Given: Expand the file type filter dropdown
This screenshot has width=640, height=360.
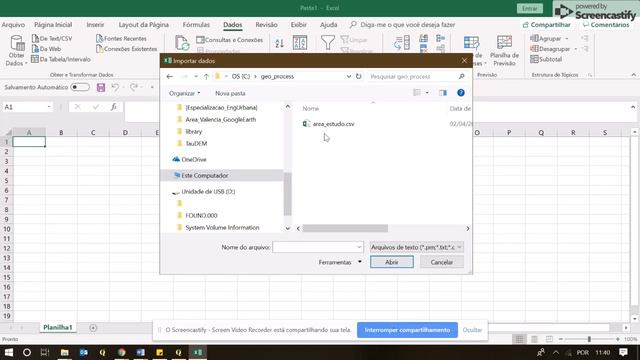Looking at the screenshot, I should 459,247.
